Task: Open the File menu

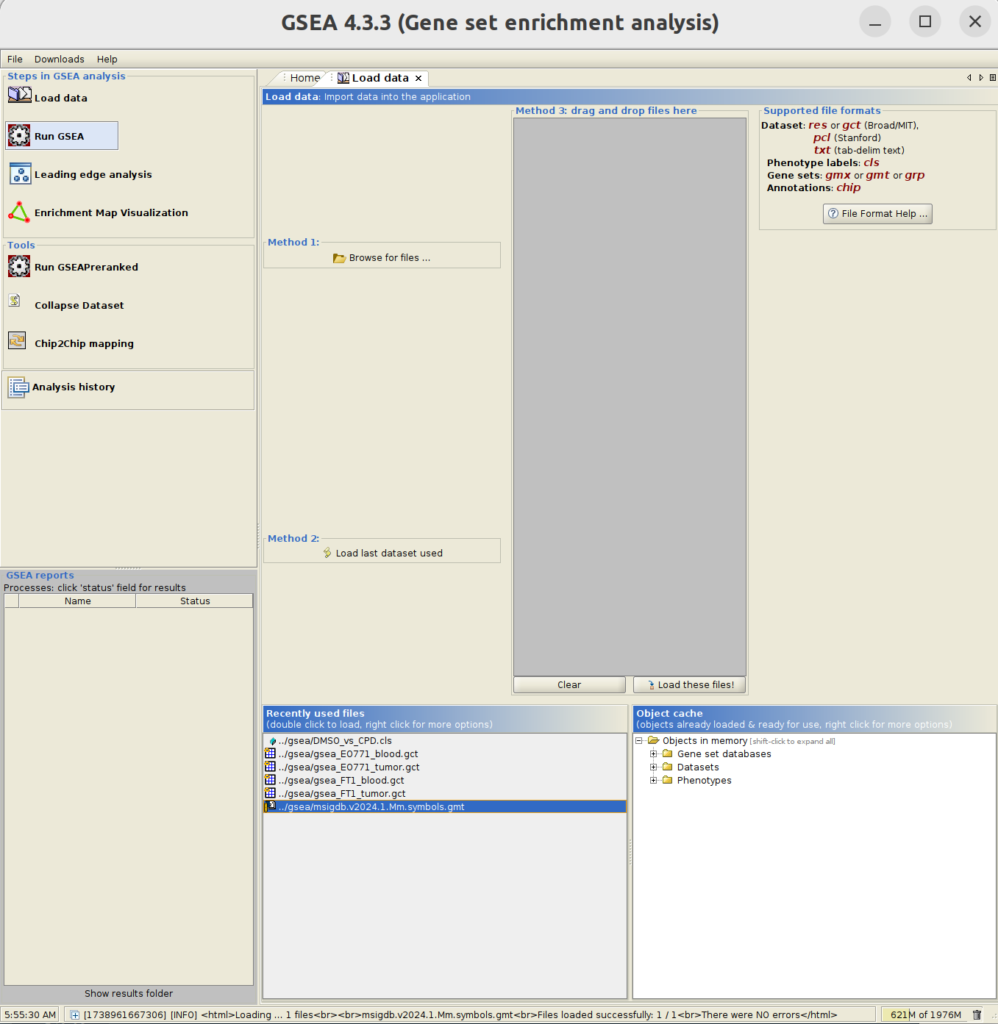Action: click(14, 59)
